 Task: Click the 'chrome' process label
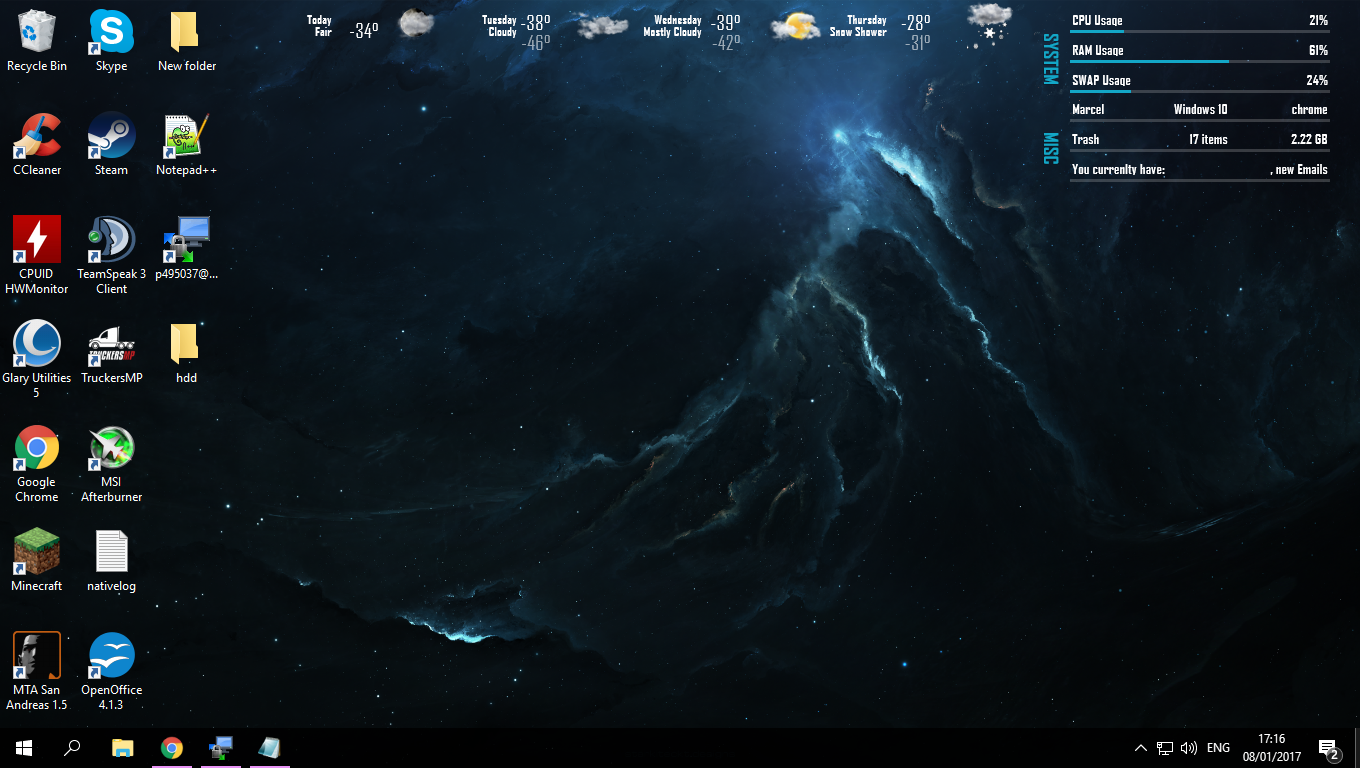point(1309,110)
